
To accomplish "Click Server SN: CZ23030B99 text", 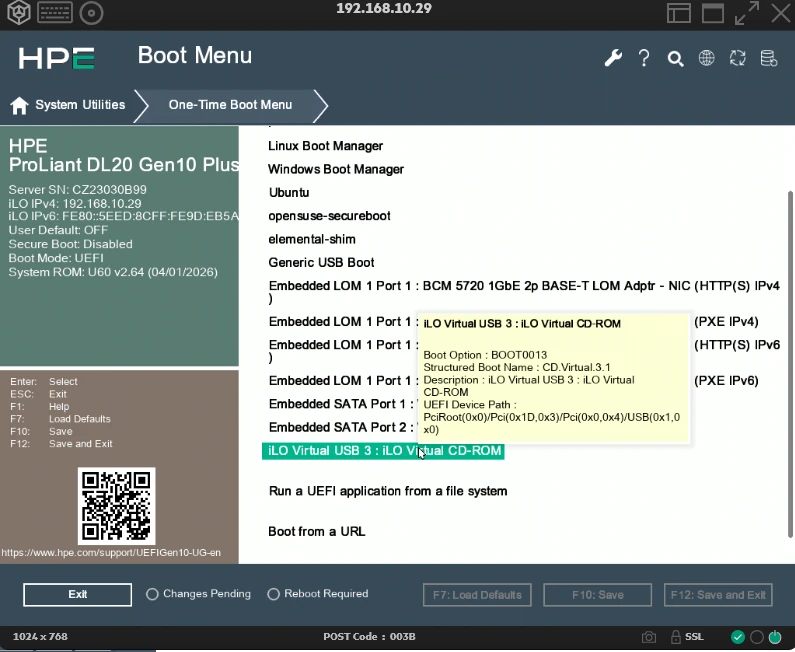I will coord(78,190).
